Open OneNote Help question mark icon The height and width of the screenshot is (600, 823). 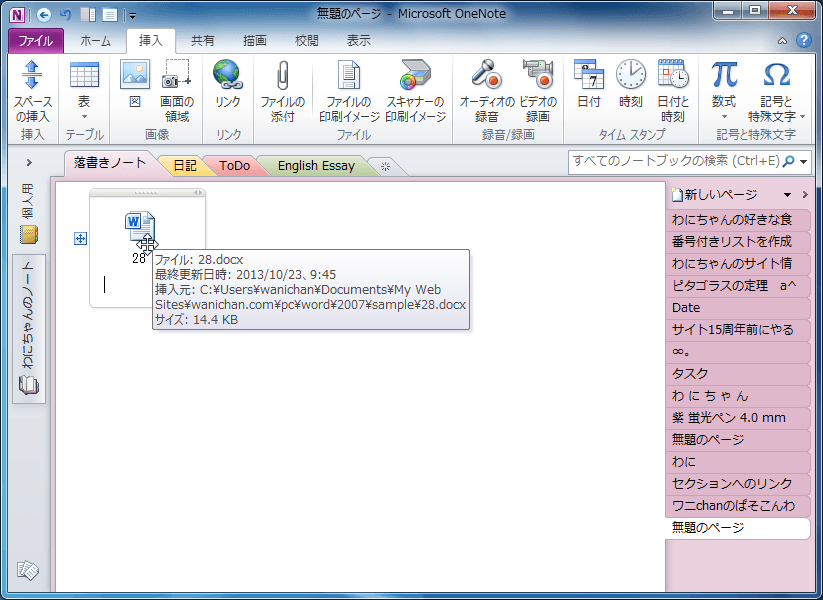tap(804, 40)
